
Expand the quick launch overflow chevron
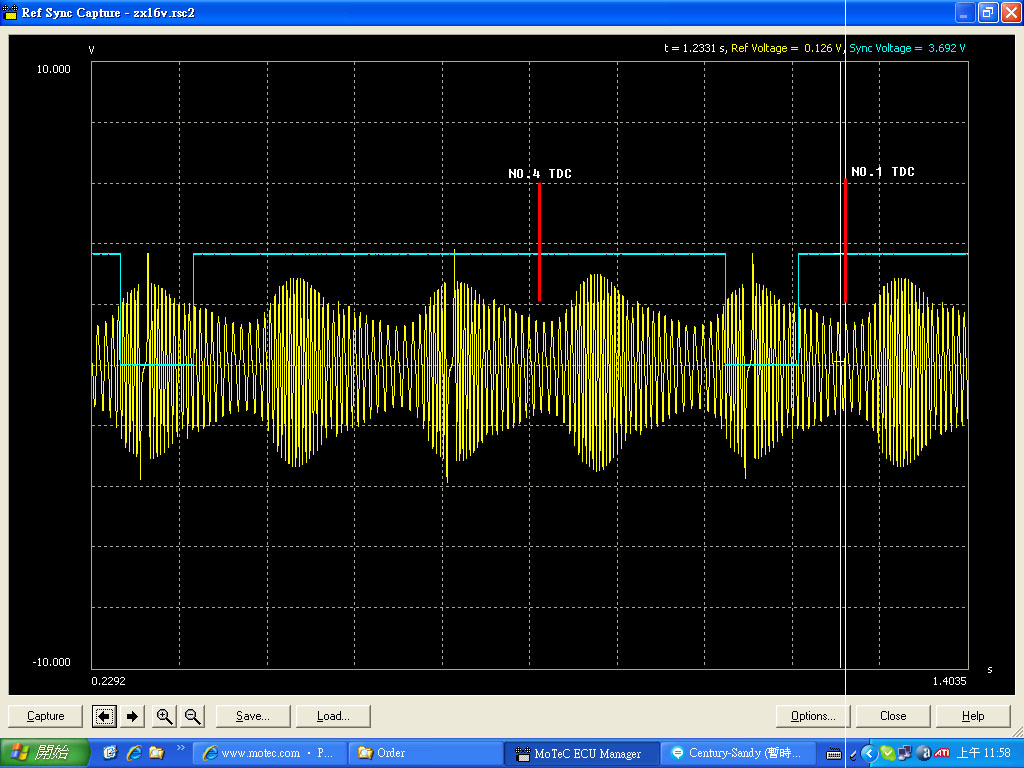pos(181,748)
